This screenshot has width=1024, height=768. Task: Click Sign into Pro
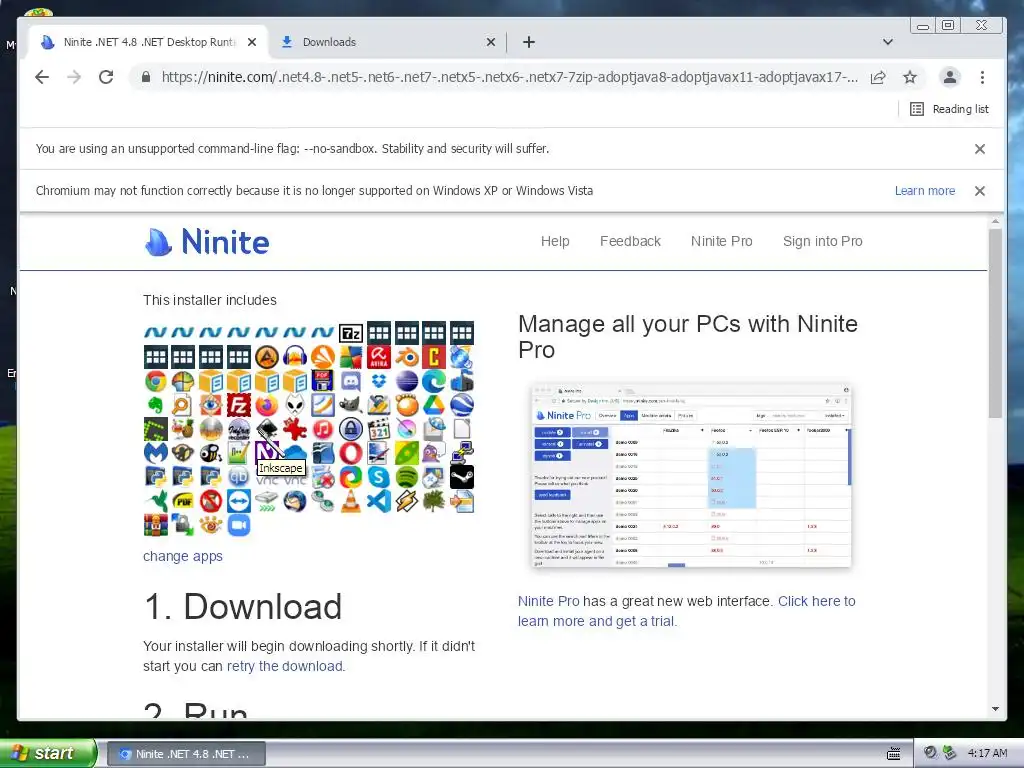[823, 242]
